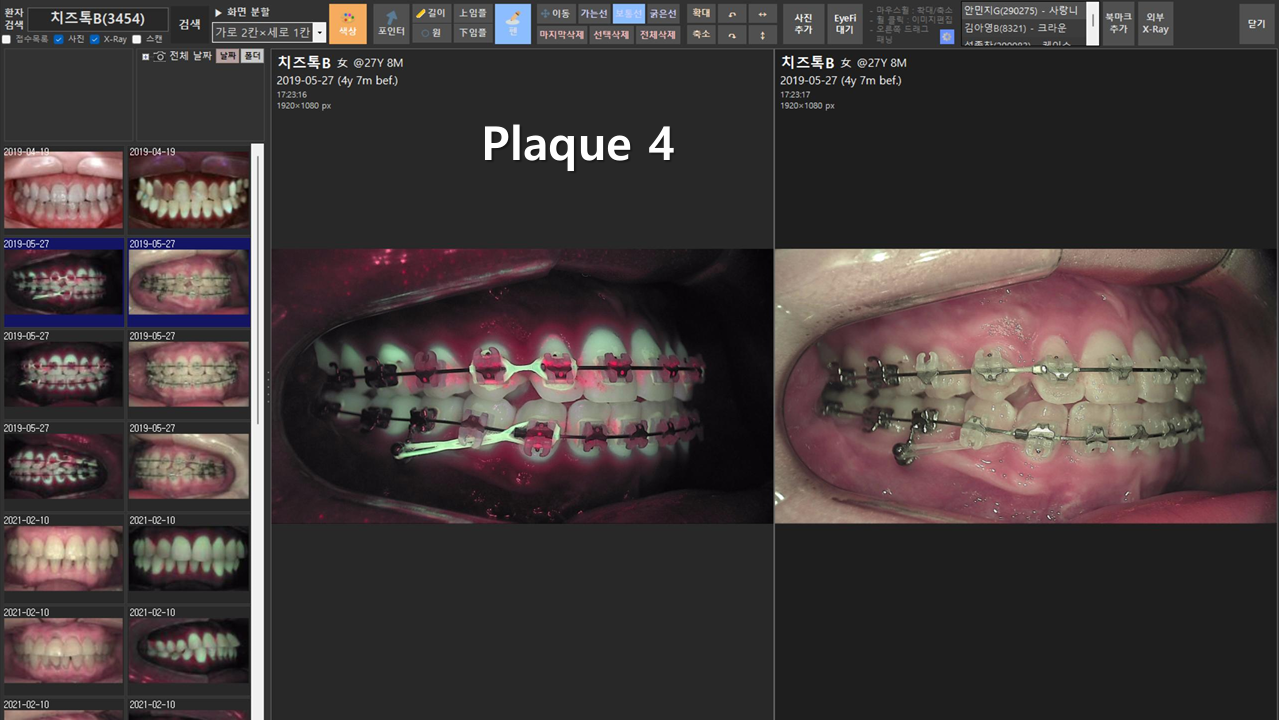The width and height of the screenshot is (1279, 720).
Task: Click the EyeFi 대기 button
Action: click(x=845, y=24)
